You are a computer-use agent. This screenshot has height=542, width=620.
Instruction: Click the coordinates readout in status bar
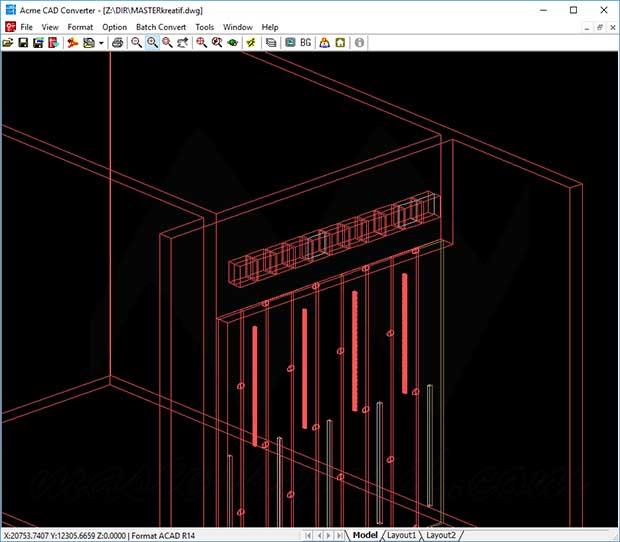[65, 536]
